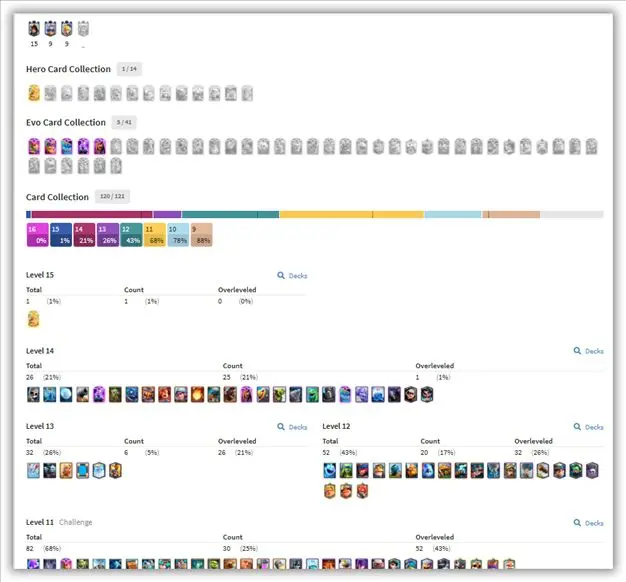The image size is (626, 582).
Task: Click the last locked evo card in first row
Action: click(x=591, y=146)
